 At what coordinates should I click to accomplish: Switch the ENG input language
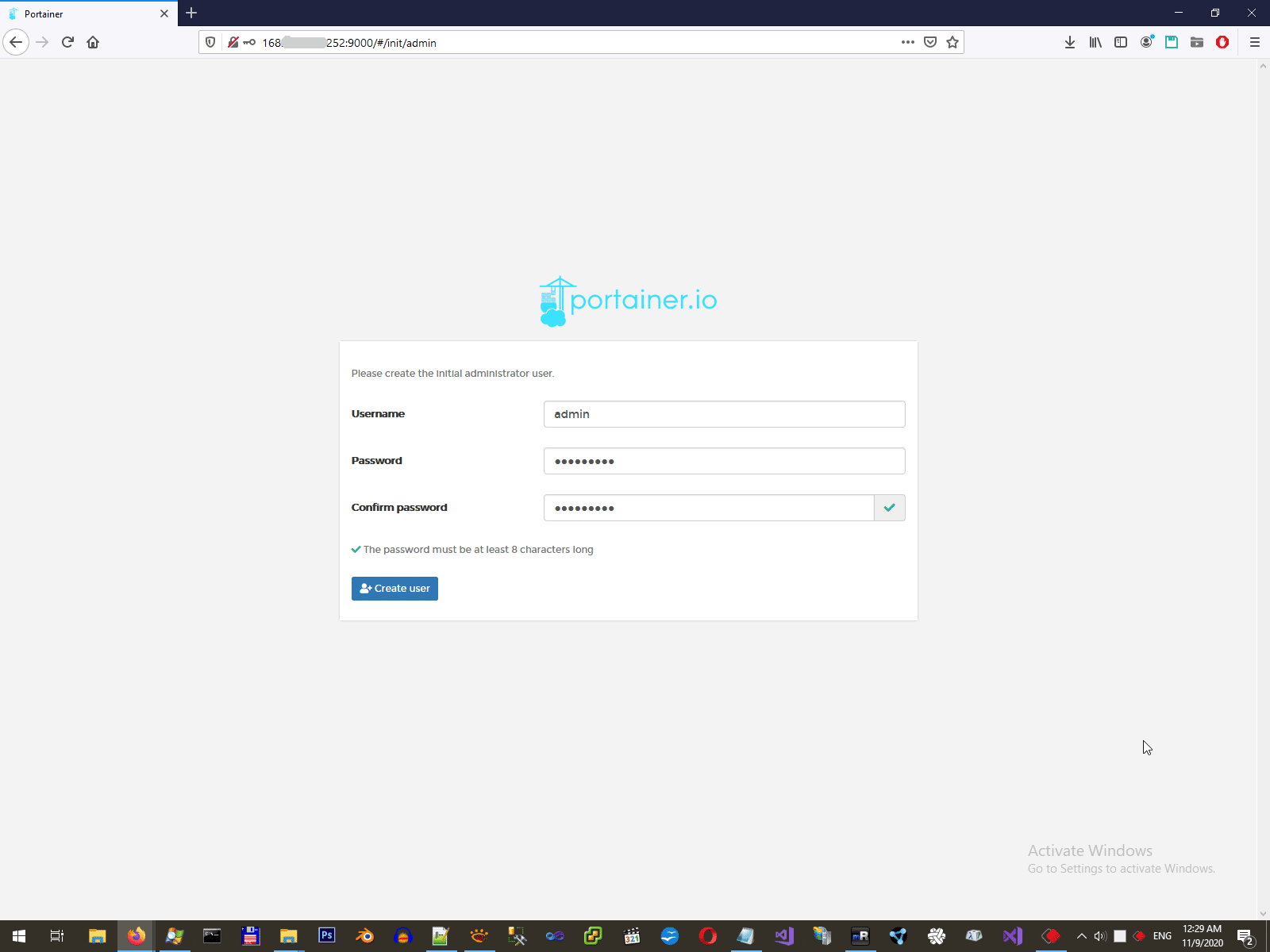point(1162,936)
